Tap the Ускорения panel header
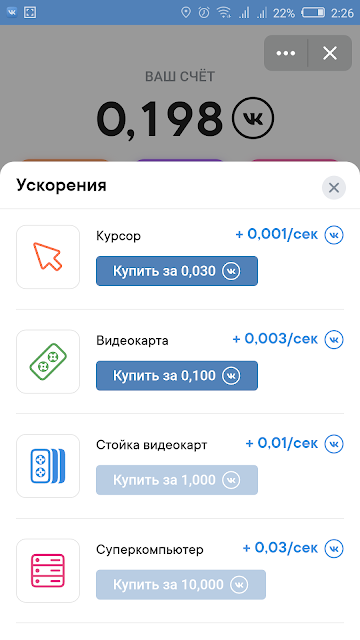The width and height of the screenshot is (360, 640). [61, 185]
